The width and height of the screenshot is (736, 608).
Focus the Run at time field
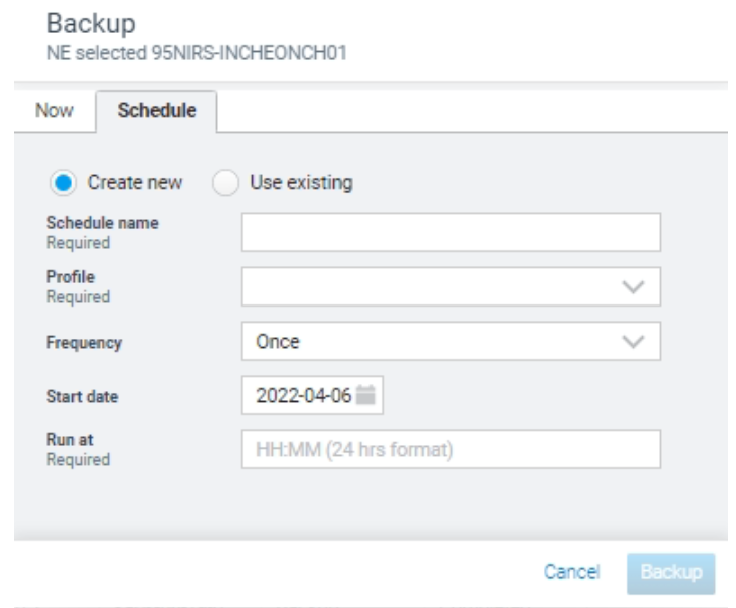click(x=451, y=449)
